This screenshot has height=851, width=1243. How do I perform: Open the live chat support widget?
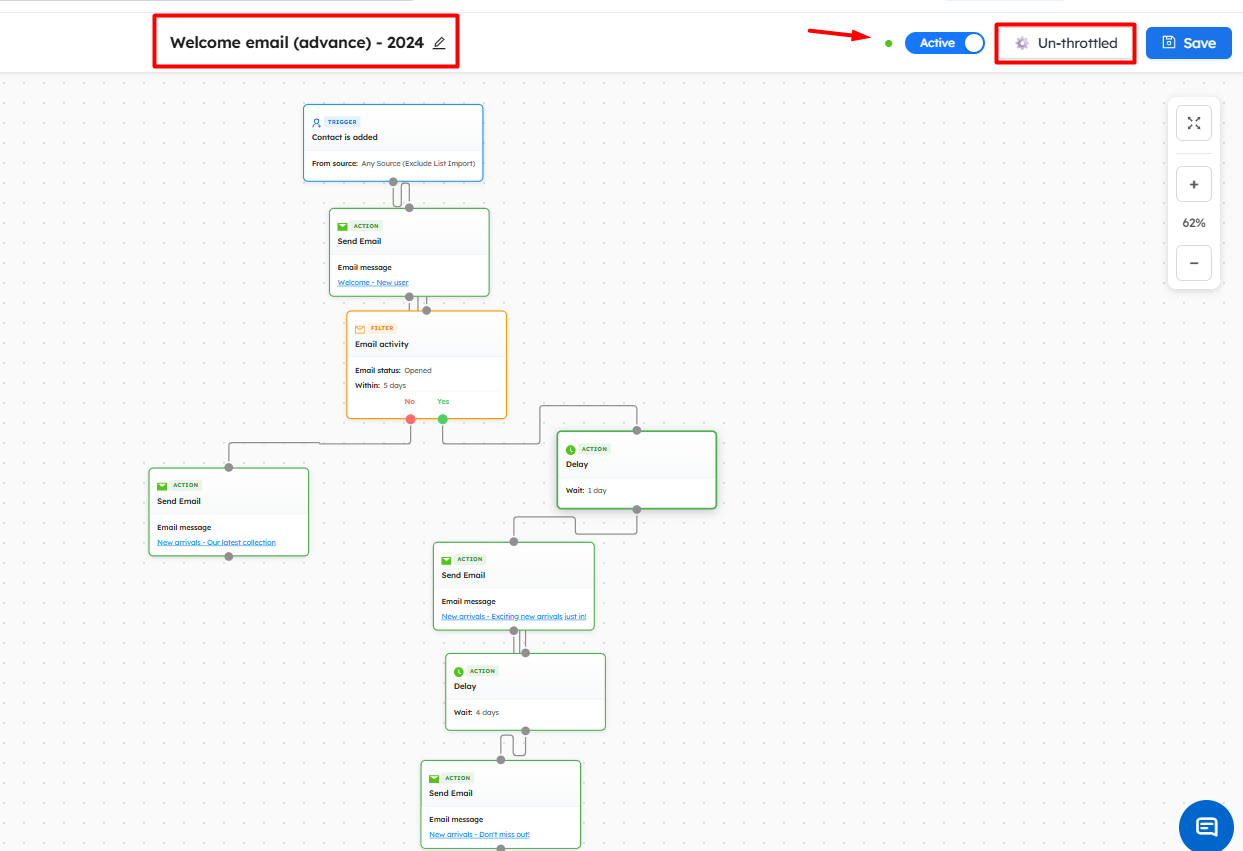[x=1206, y=826]
